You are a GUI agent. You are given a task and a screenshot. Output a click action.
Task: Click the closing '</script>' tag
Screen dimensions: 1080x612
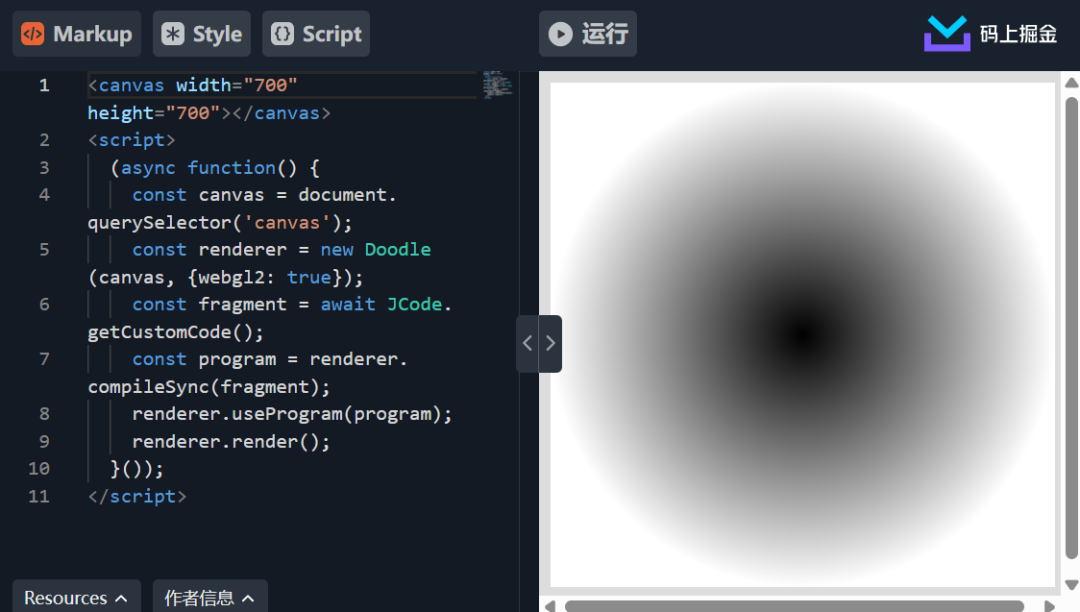137,496
